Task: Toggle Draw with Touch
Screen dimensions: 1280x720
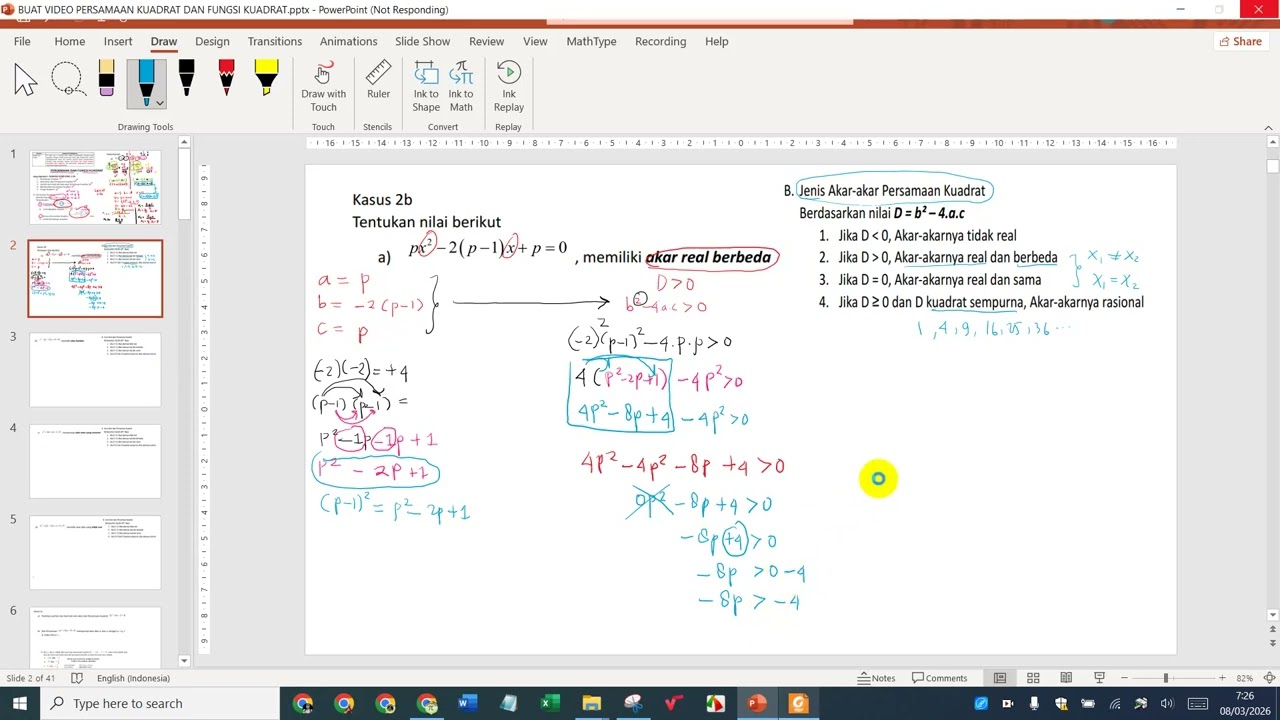Action: point(323,87)
